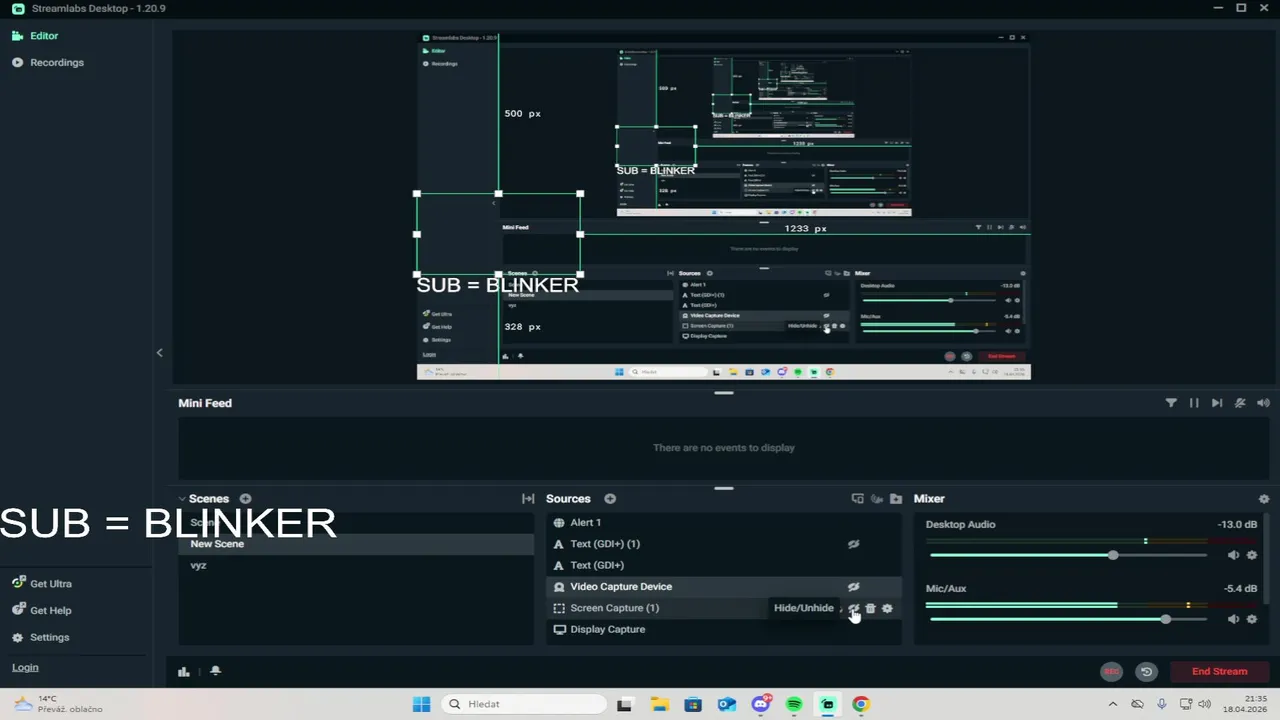Open the scene transitions editor
1280x720 pixels.
(528, 499)
